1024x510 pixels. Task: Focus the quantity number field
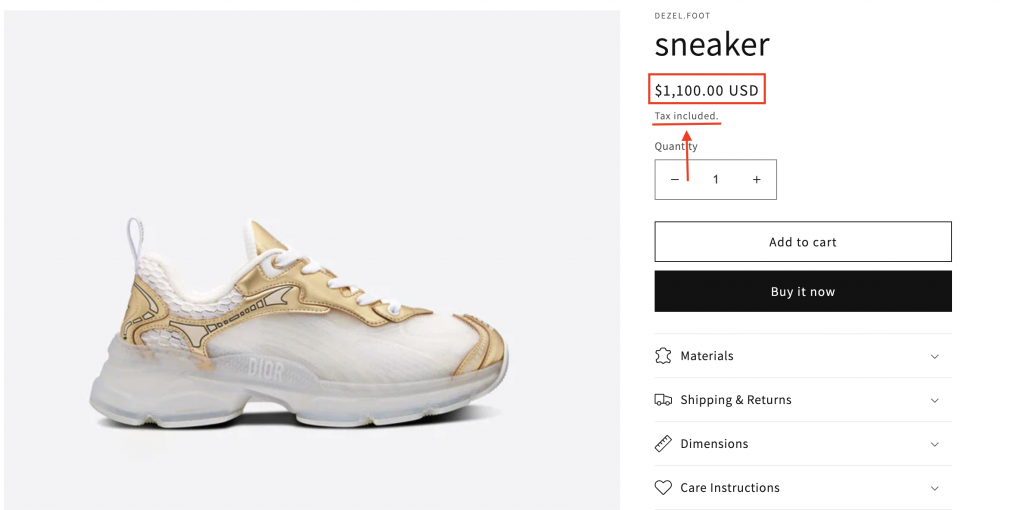click(x=715, y=180)
